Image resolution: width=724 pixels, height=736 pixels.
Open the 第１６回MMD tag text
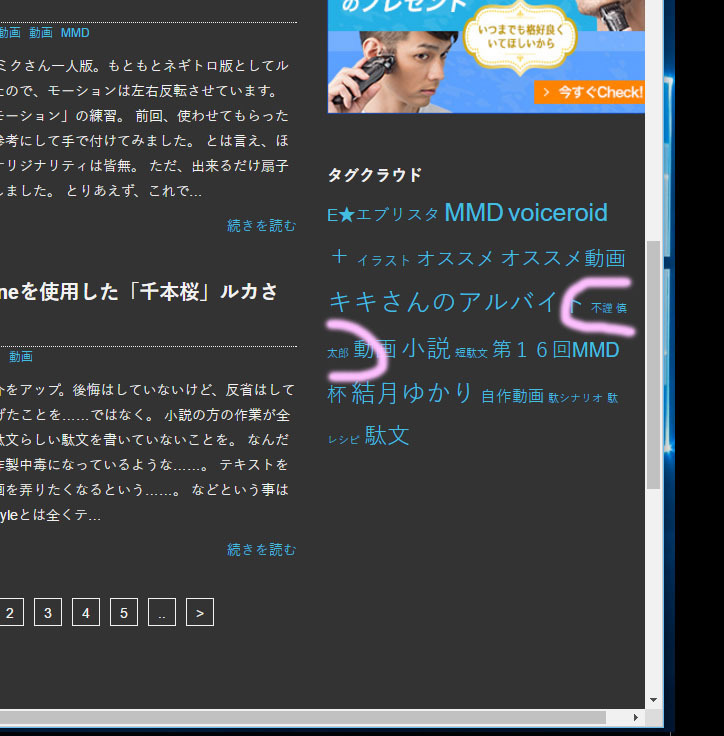[556, 350]
